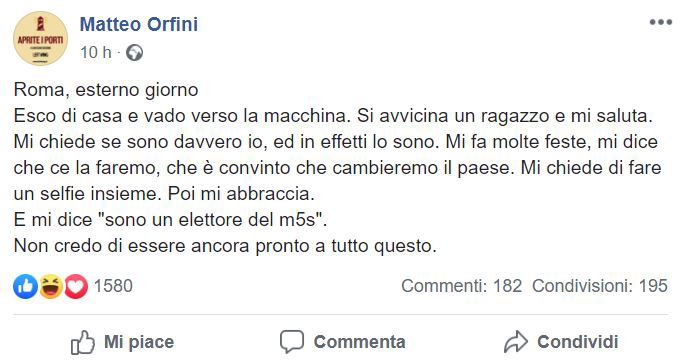681x360 pixels.
Task: Click the last line 'Non credo di essere'
Action: point(225,246)
